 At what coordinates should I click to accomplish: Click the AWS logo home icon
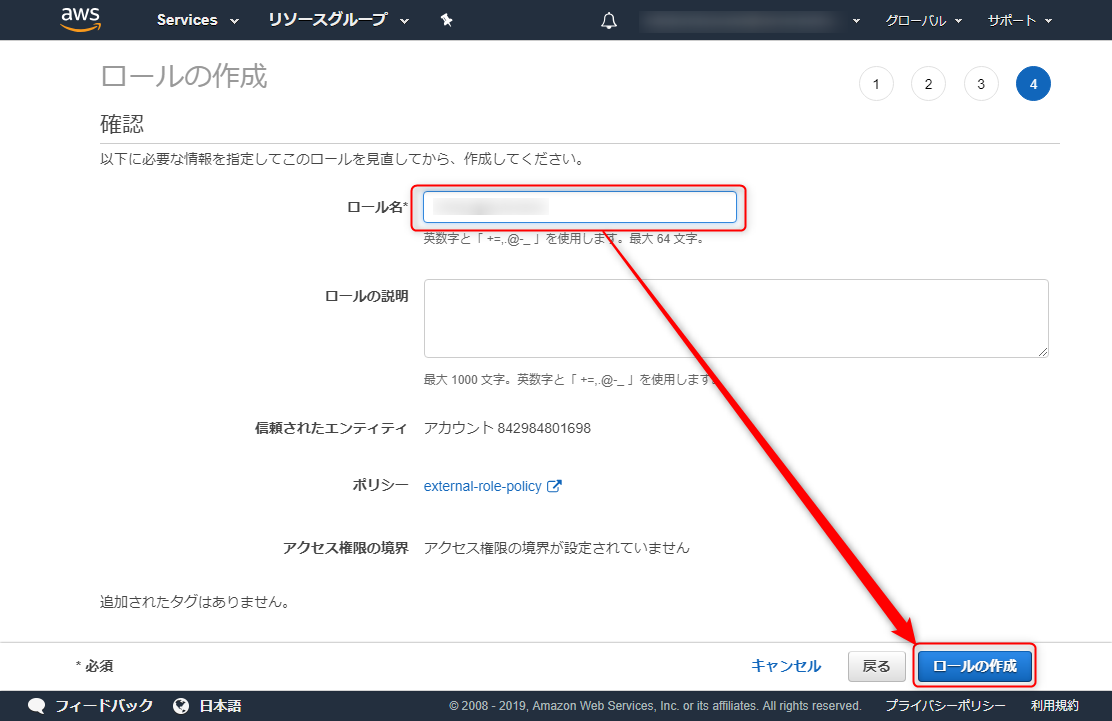[81, 20]
